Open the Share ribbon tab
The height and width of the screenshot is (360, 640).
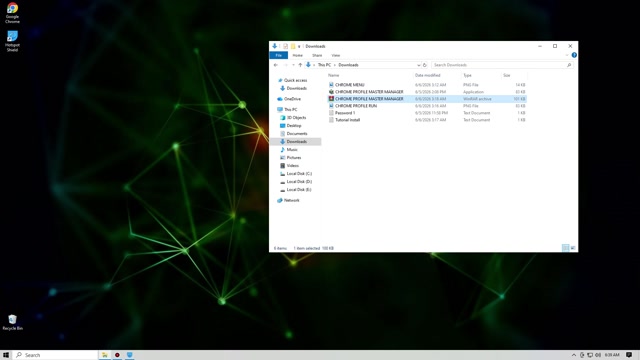(x=317, y=55)
